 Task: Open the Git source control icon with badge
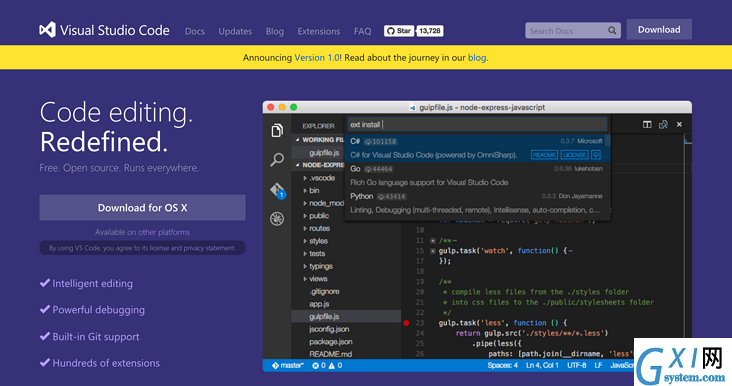pos(277,190)
